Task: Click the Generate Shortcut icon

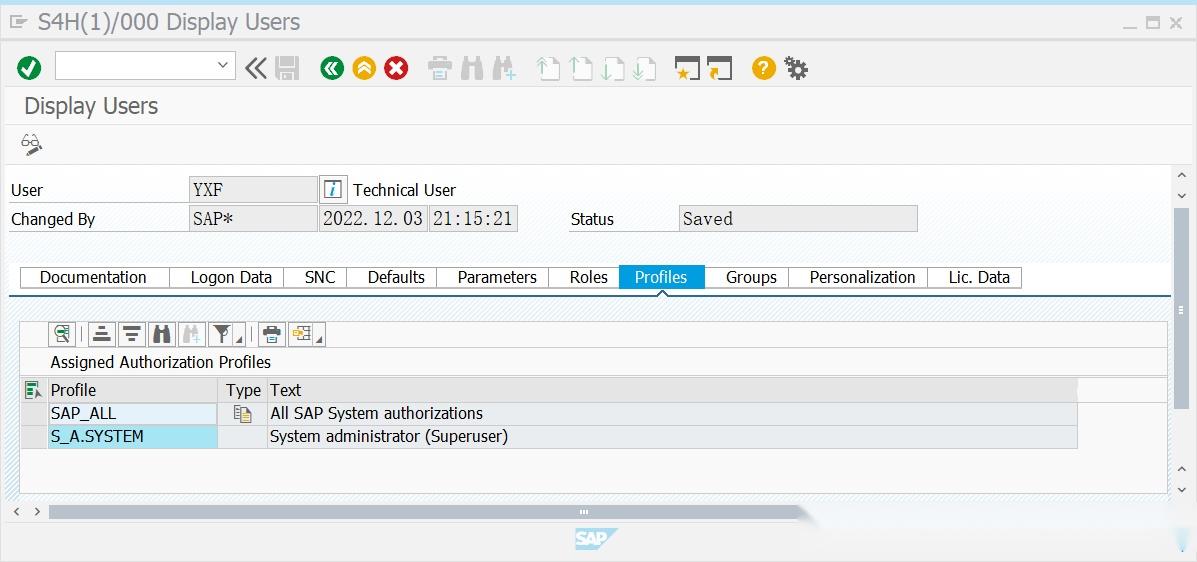Action: (719, 69)
